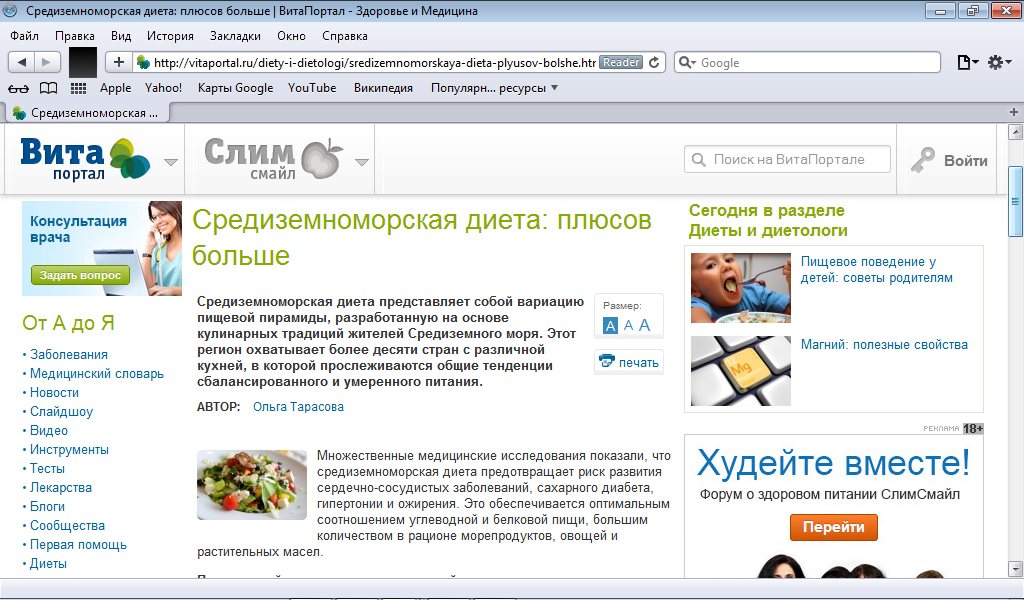Screen dimensions: 1024x600
Task: Open Первая помощь link
Action: tap(78, 544)
